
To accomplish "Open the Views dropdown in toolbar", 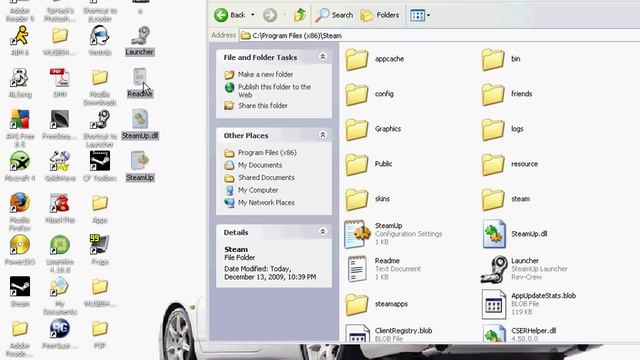I will tap(420, 16).
